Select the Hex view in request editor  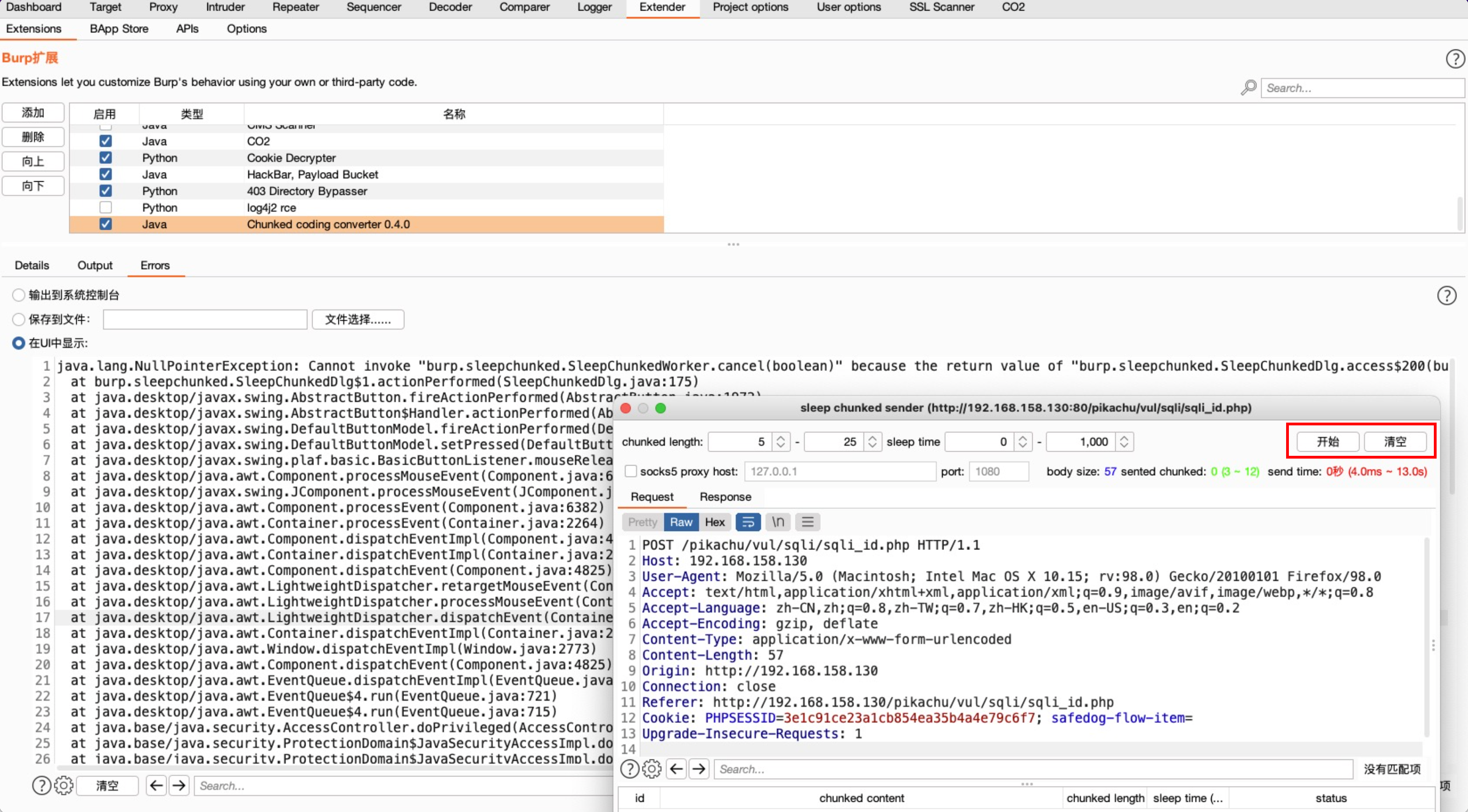tap(715, 522)
